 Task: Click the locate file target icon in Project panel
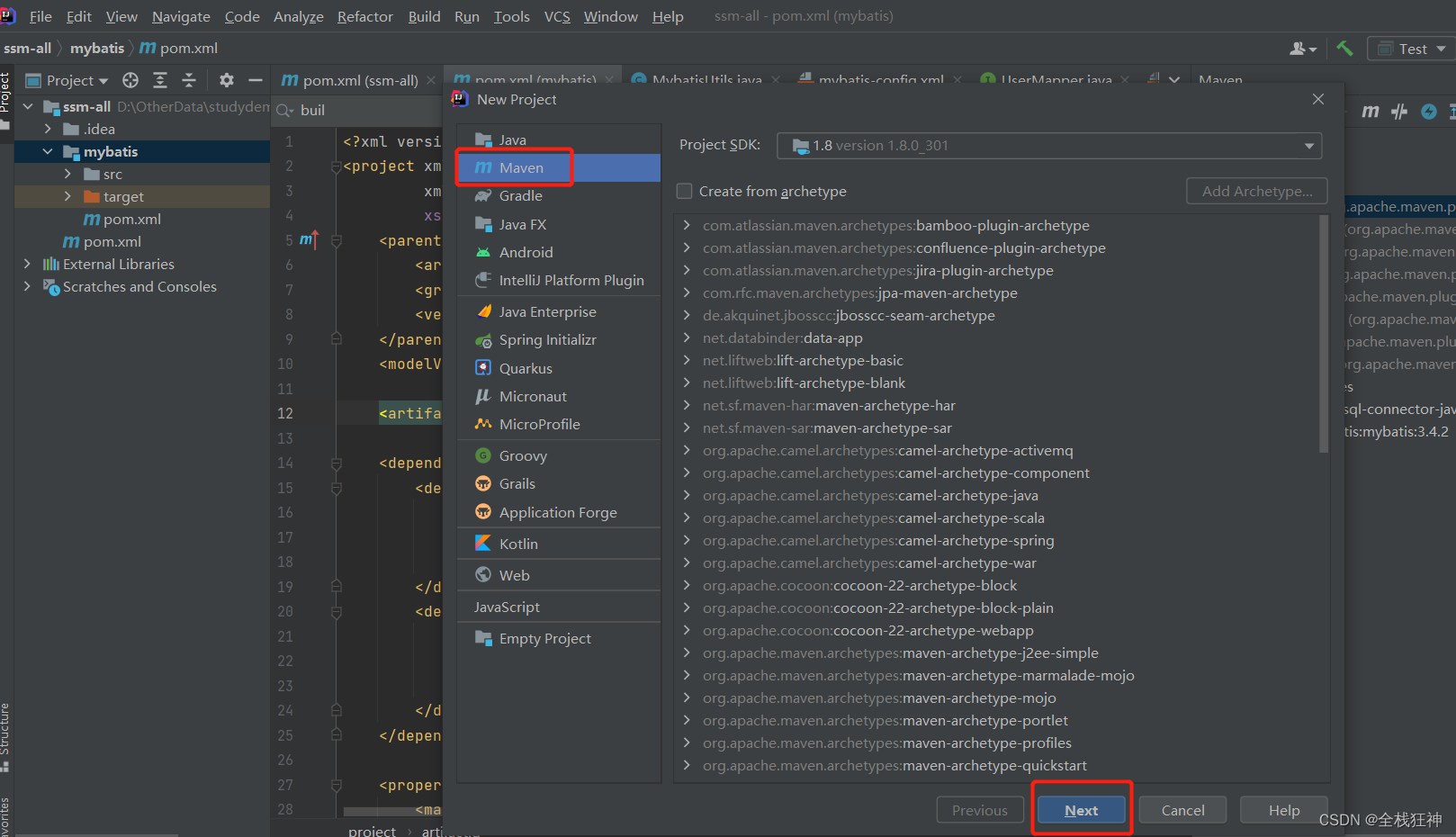(130, 80)
